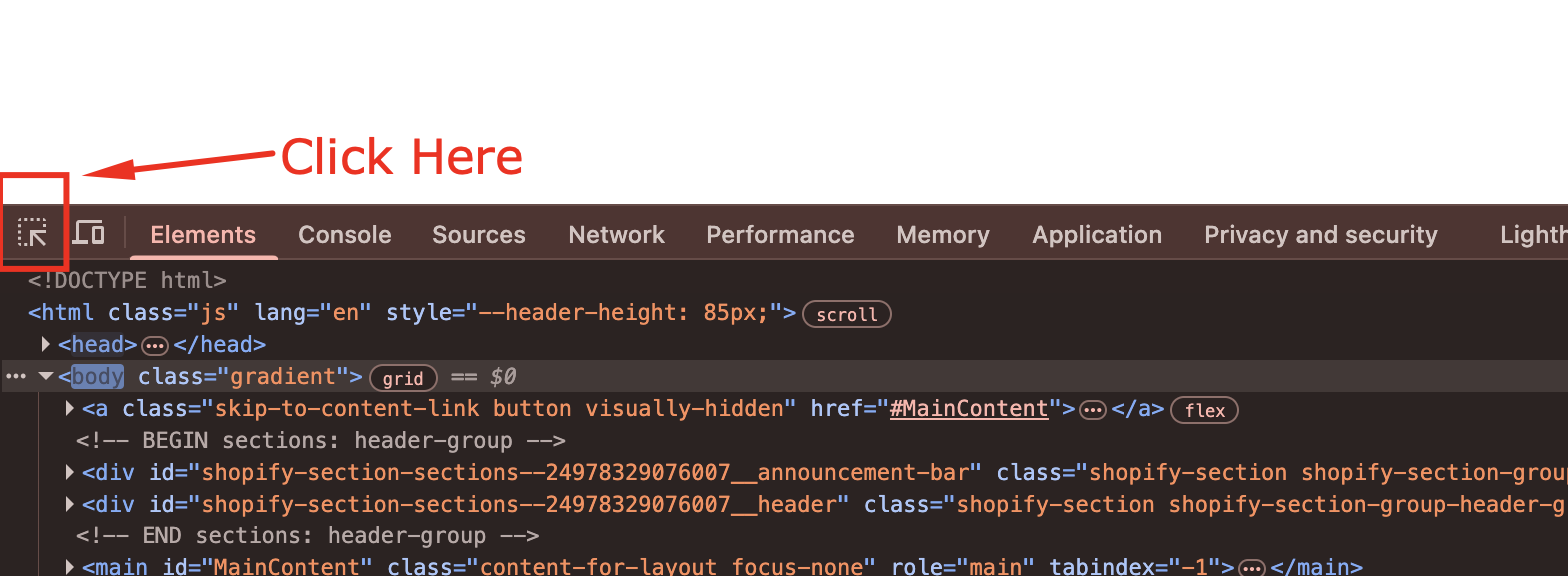1568x576 pixels.
Task: Toggle the flex badge on the anchor element
Action: tap(1204, 410)
